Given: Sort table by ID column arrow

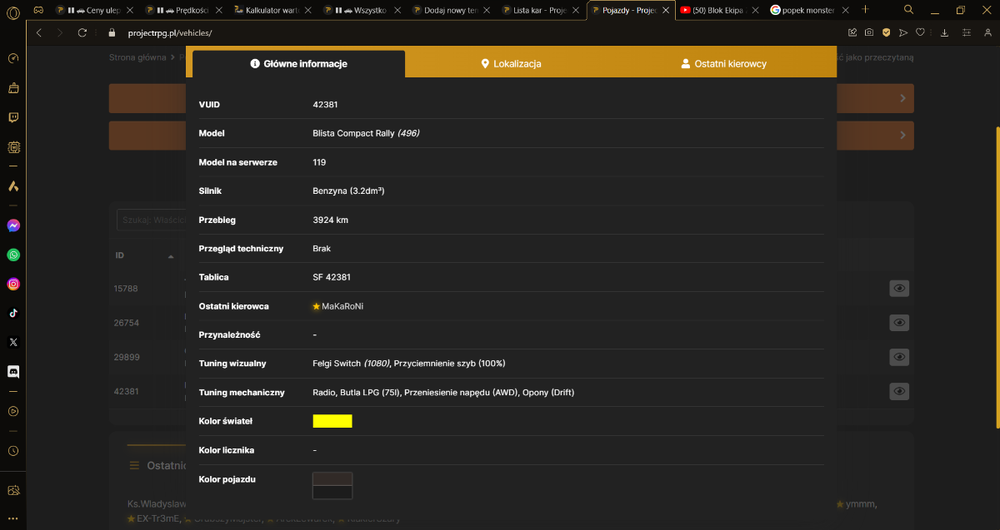Looking at the screenshot, I should tap(171, 256).
